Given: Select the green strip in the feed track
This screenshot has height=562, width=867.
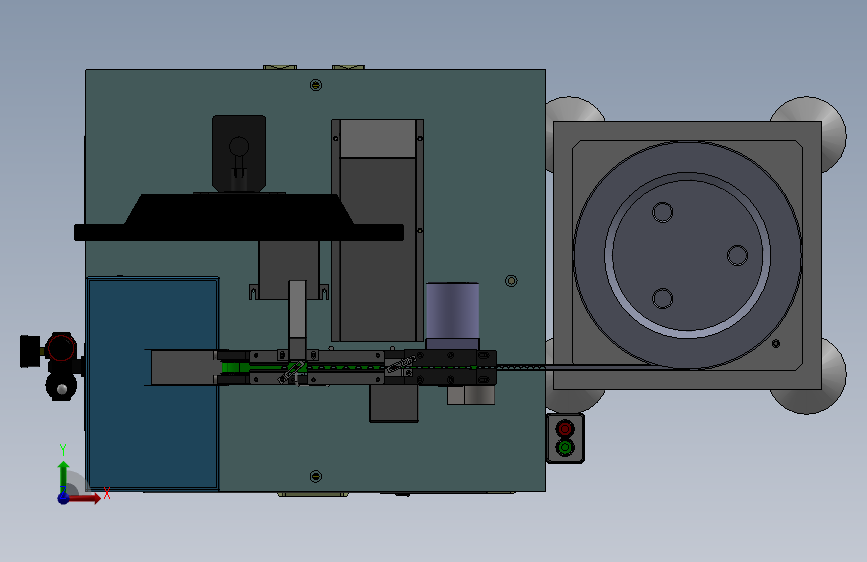Looking at the screenshot, I should (x=234, y=368).
